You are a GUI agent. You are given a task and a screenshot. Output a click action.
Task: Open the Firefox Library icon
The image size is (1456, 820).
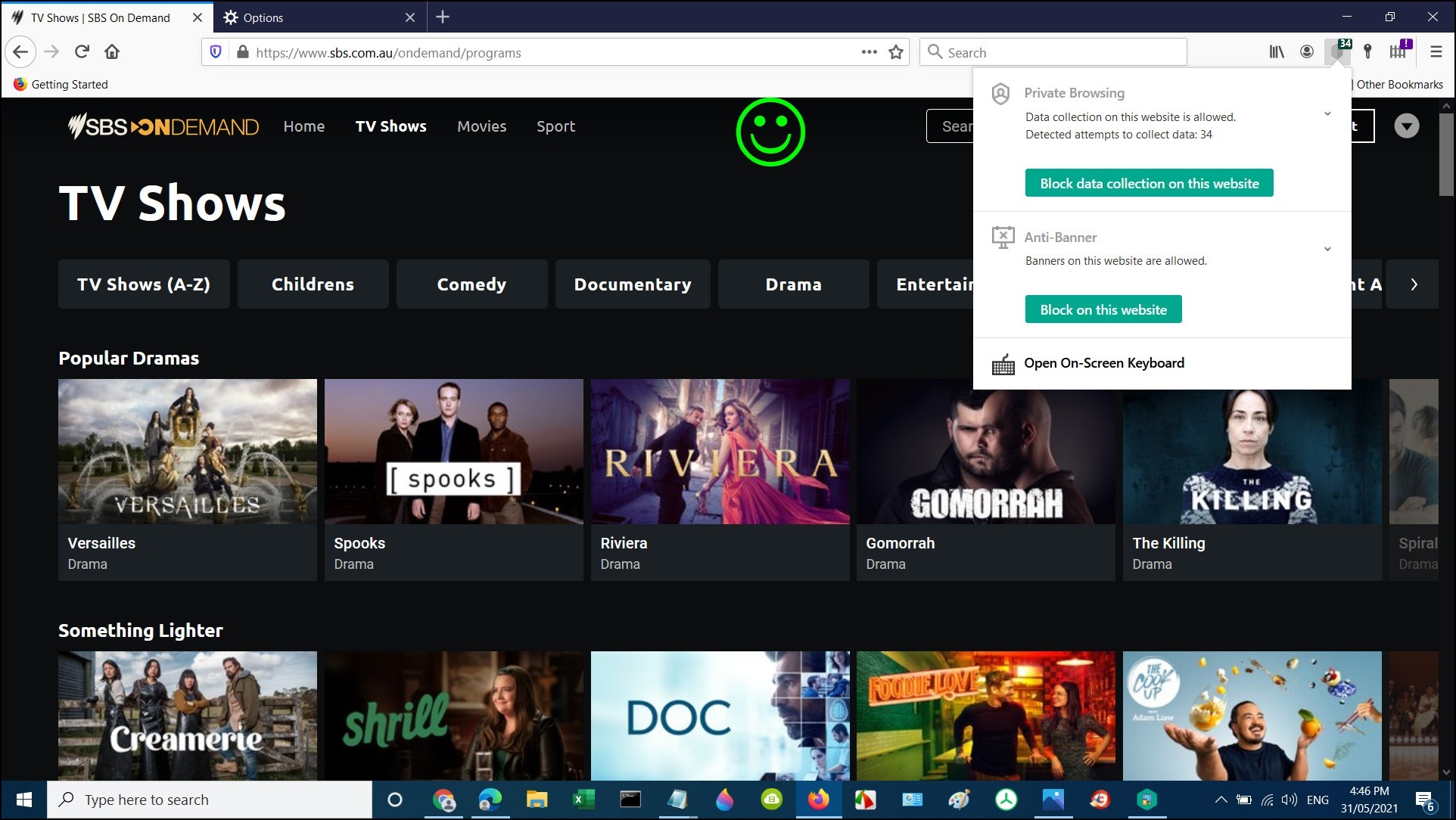pos(1277,51)
